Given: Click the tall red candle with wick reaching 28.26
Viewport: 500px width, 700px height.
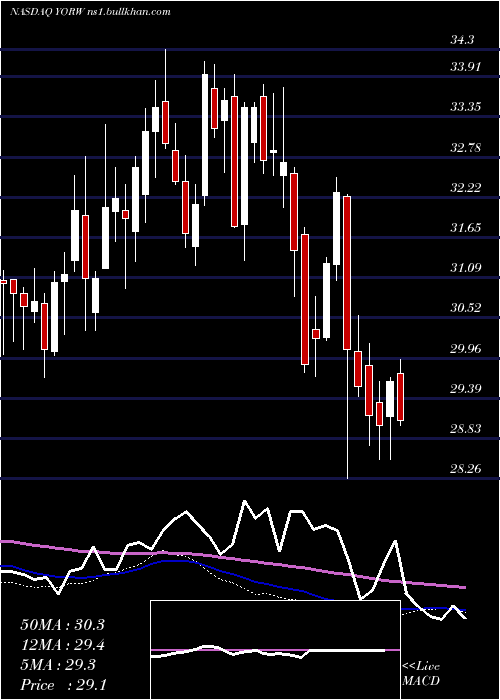Looking at the screenshot, I should 347,273.
